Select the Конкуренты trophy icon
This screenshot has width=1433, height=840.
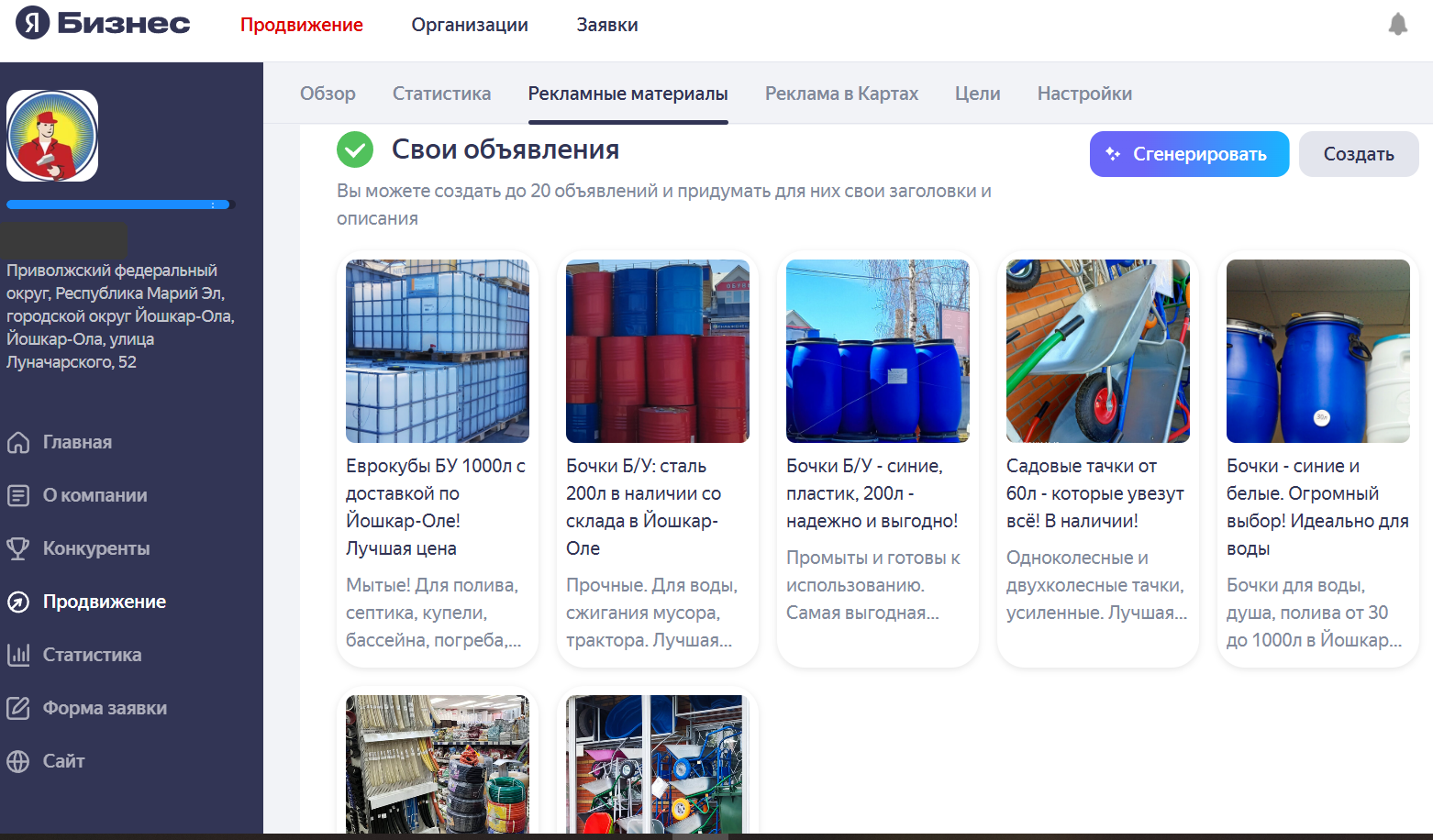click(x=18, y=548)
